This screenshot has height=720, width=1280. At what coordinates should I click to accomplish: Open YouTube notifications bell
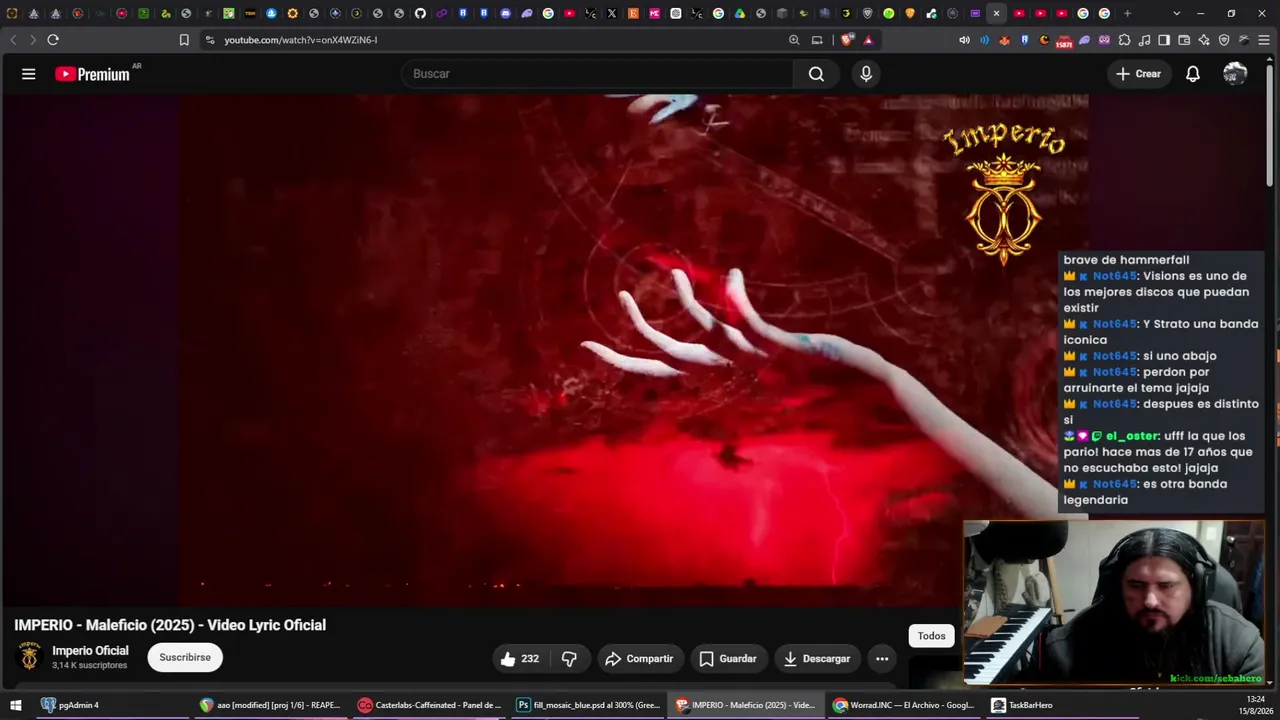1193,74
